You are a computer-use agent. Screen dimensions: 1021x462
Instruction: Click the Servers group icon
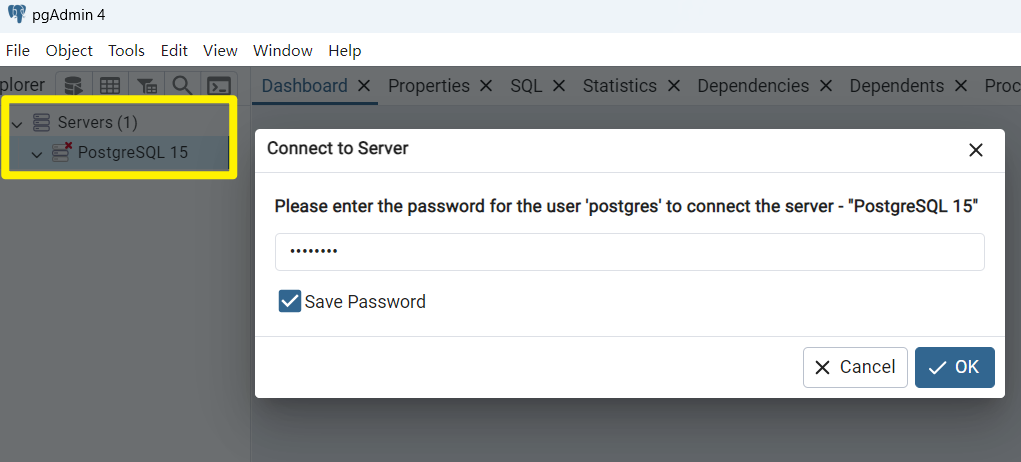(x=42, y=122)
